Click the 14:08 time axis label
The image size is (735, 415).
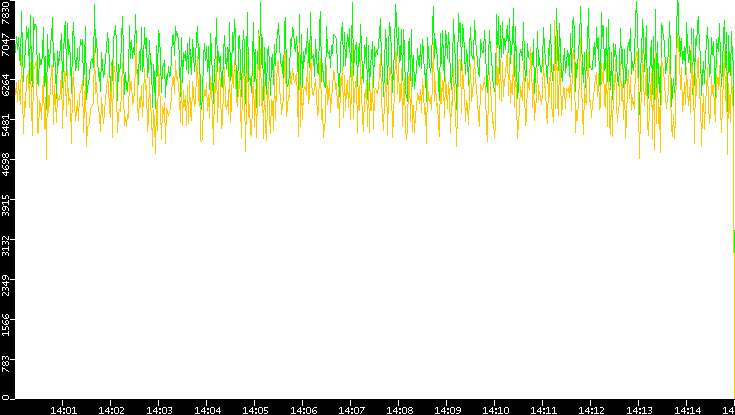tap(399, 410)
